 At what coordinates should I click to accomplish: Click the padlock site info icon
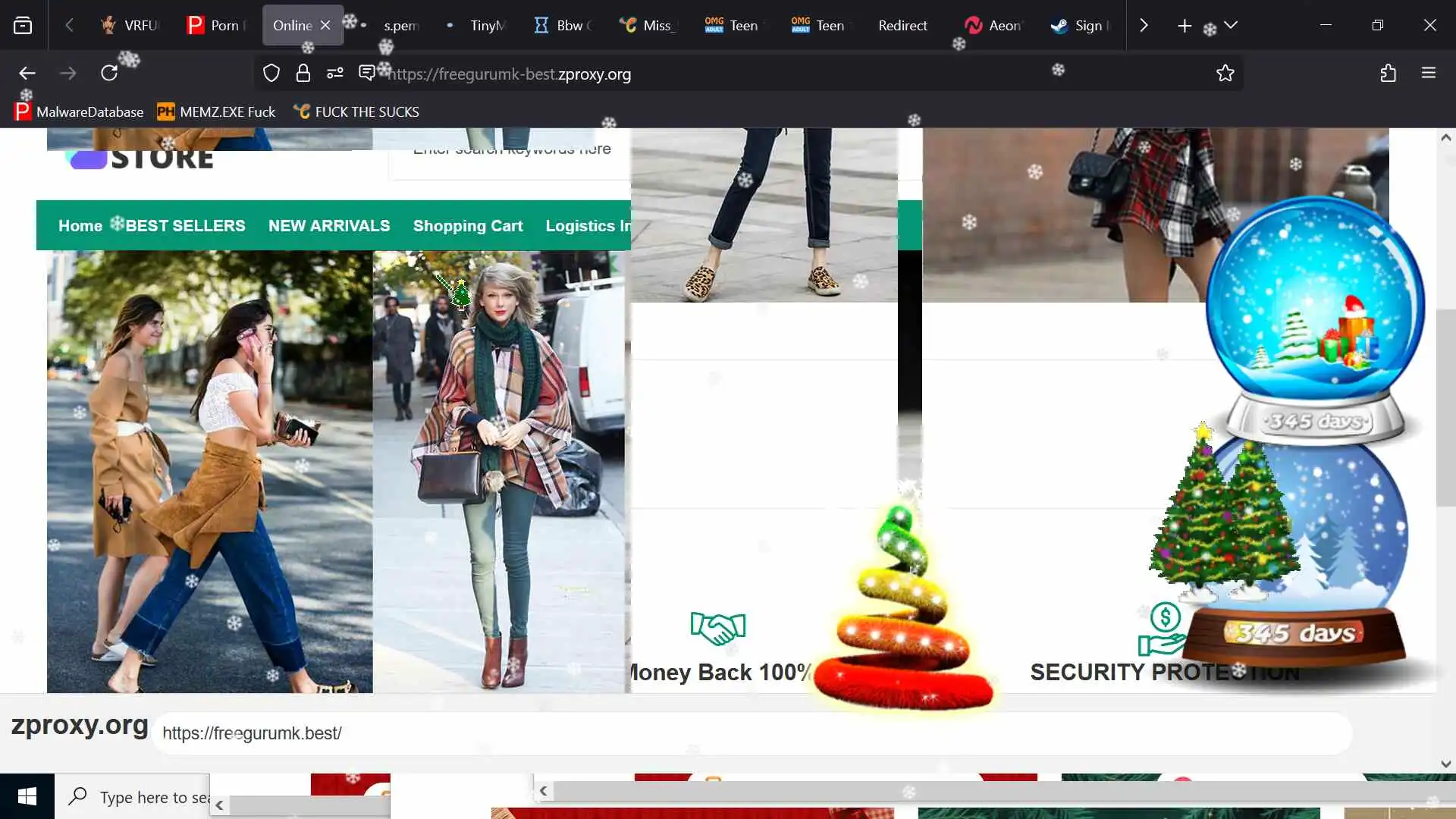(x=303, y=74)
